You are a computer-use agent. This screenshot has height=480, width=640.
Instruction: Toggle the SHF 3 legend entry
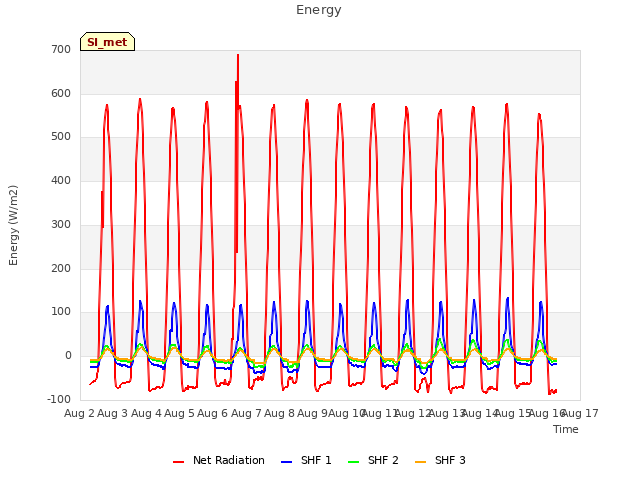click(x=440, y=460)
